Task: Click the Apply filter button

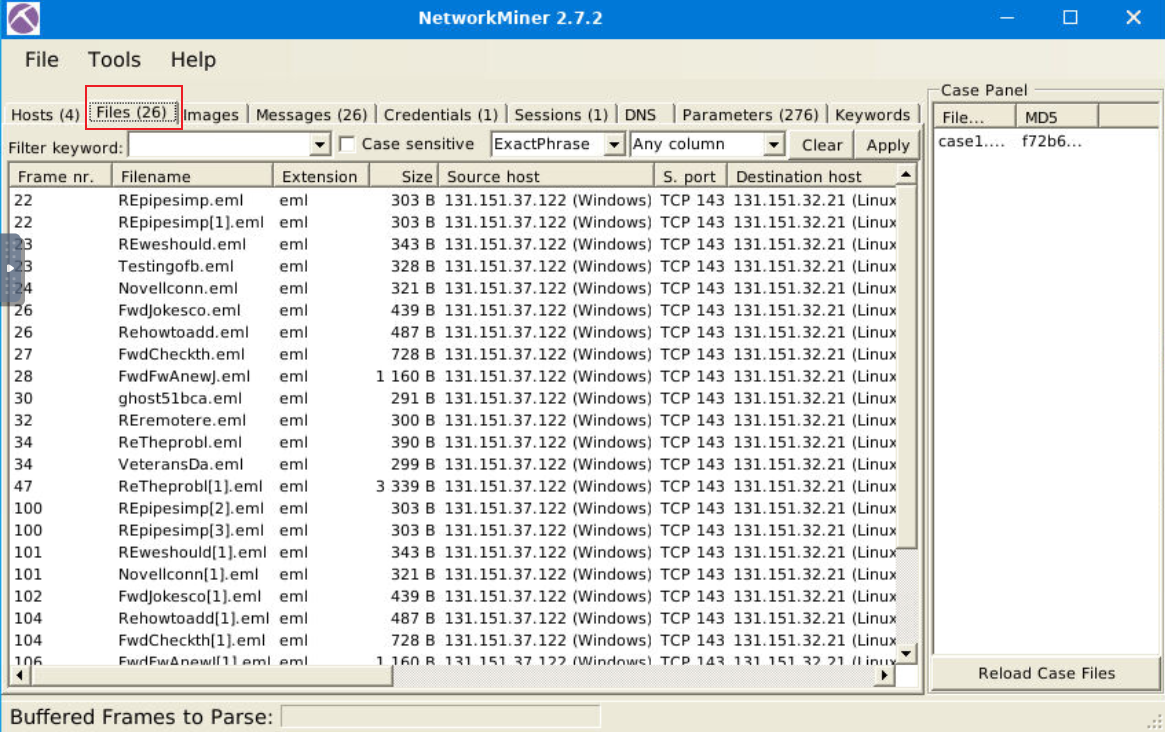Action: tap(887, 145)
